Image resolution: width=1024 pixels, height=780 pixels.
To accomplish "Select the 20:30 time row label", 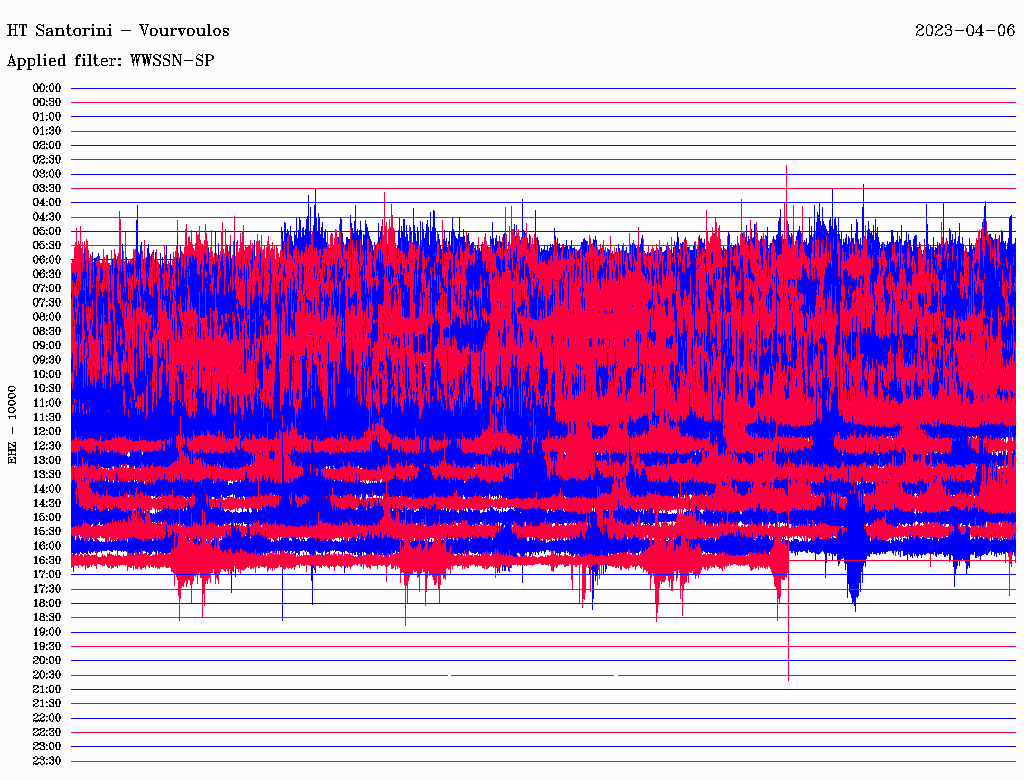I will tap(47, 675).
